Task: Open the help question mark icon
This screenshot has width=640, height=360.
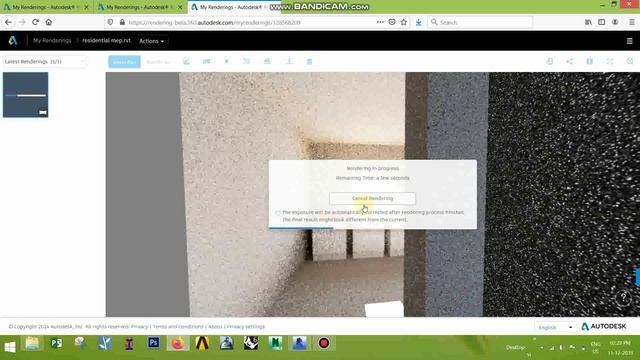Action: pyautogui.click(x=623, y=298)
